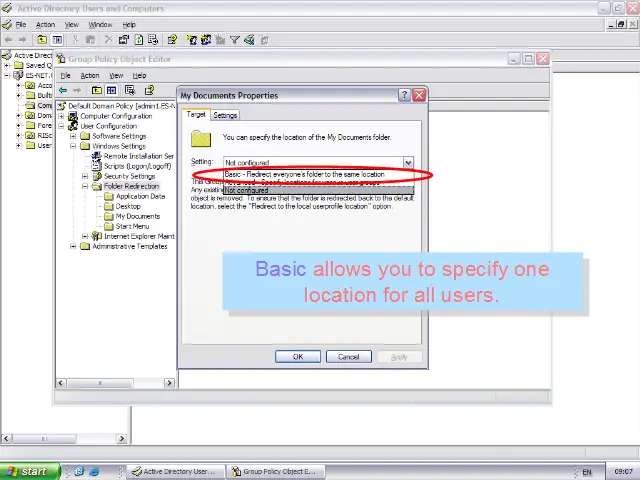The image size is (640, 480).
Task: Select Application Data folder in tree
Action: pyautogui.click(x=140, y=196)
